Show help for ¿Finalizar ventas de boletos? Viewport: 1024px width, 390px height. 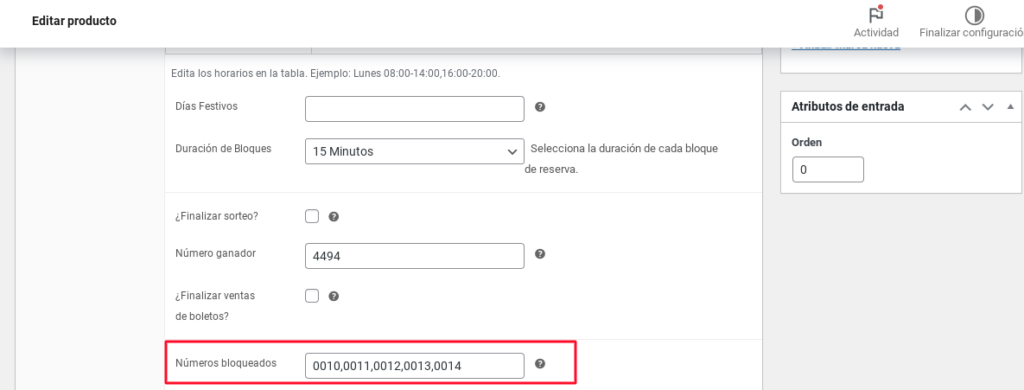tap(333, 297)
